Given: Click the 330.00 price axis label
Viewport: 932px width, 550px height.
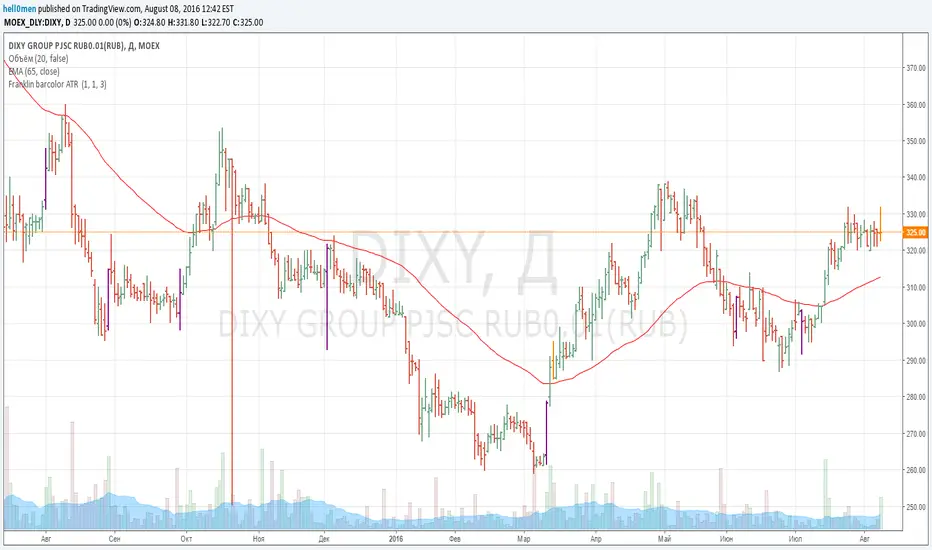Looking at the screenshot, I should click(916, 214).
